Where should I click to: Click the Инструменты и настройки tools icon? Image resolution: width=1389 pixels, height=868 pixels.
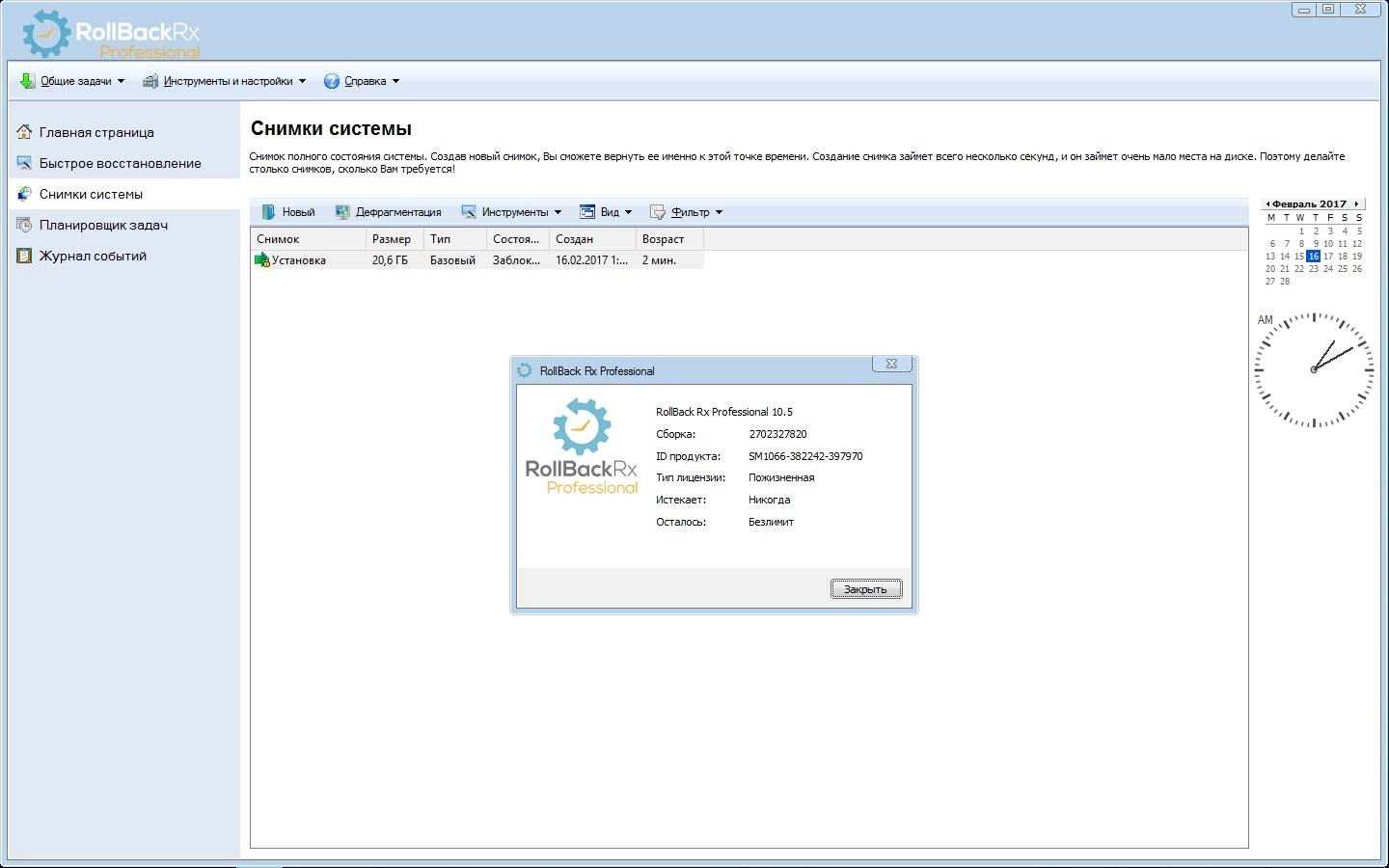[x=150, y=81]
